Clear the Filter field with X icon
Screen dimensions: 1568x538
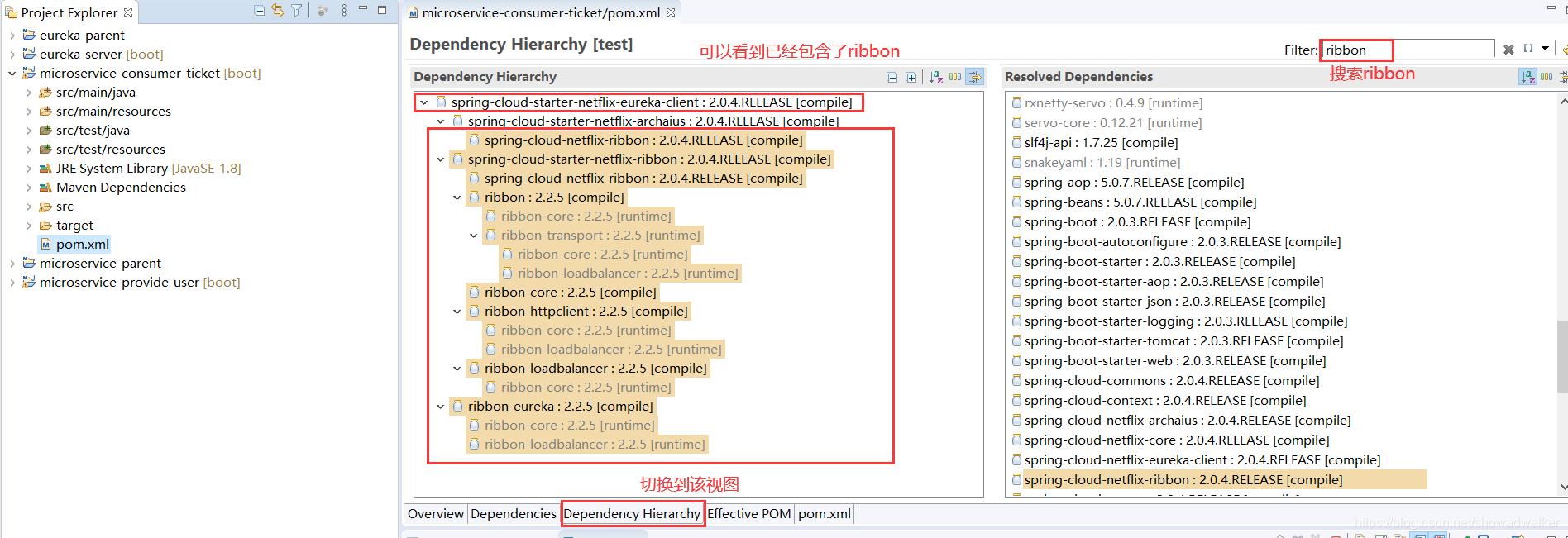click(1508, 50)
